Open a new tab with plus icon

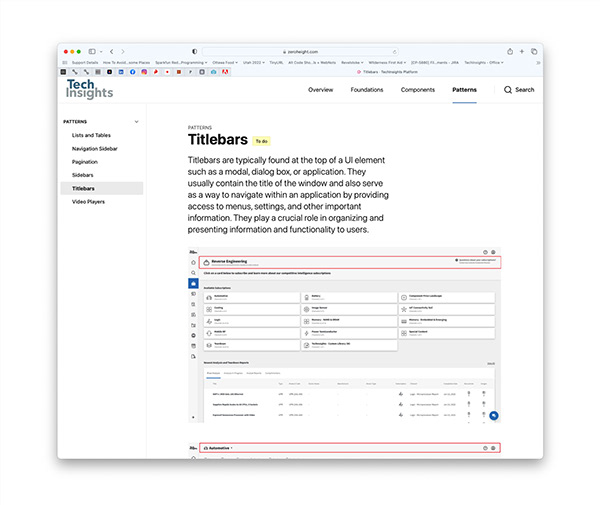click(522, 51)
